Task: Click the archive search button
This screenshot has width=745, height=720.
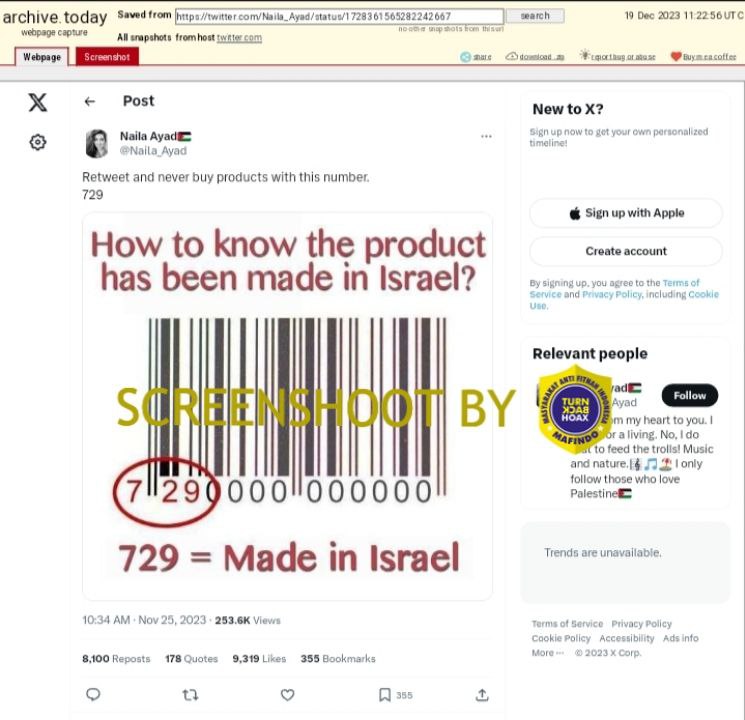Action: (x=535, y=16)
